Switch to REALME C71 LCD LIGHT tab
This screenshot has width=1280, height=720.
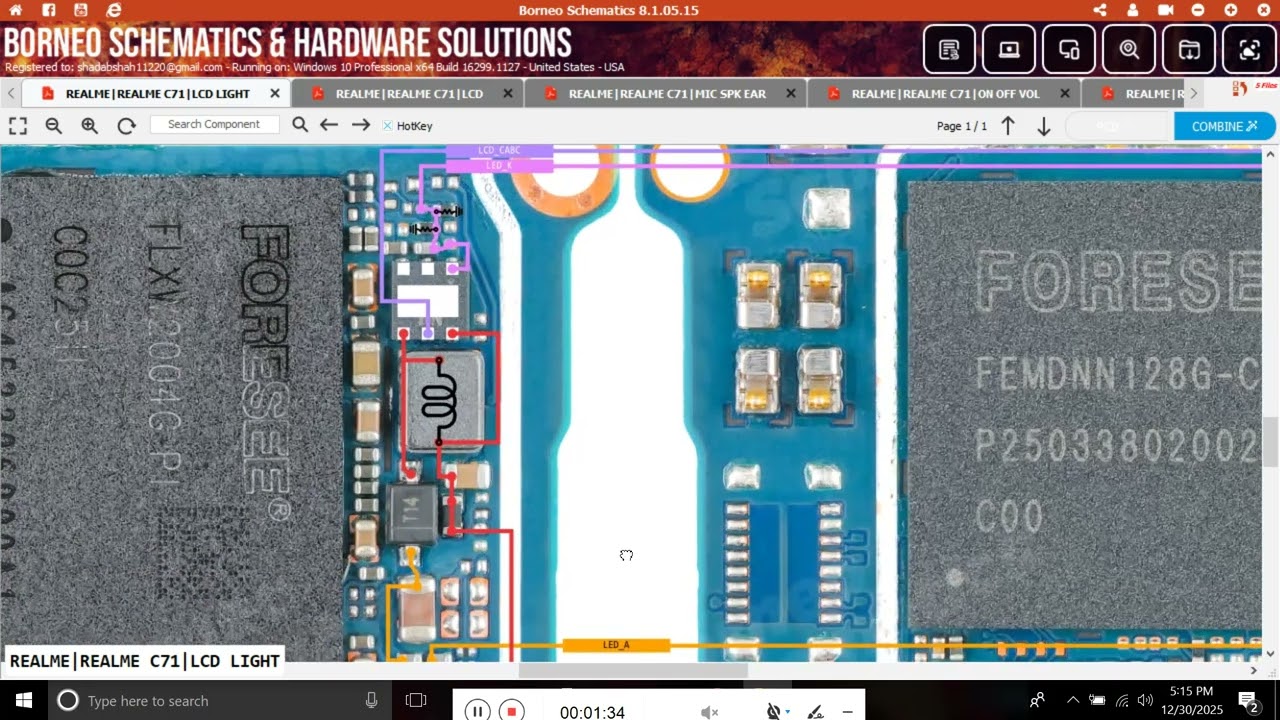[157, 94]
